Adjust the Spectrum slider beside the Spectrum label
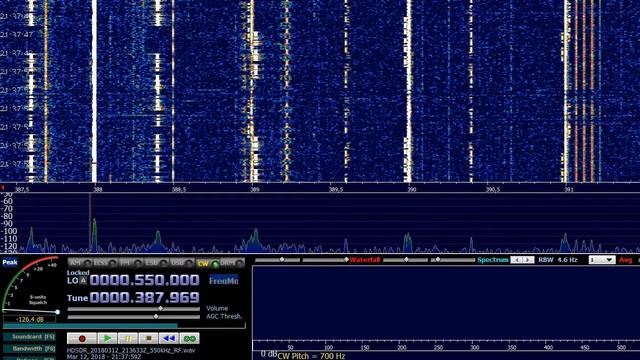This screenshot has height=360, width=640. point(453,260)
